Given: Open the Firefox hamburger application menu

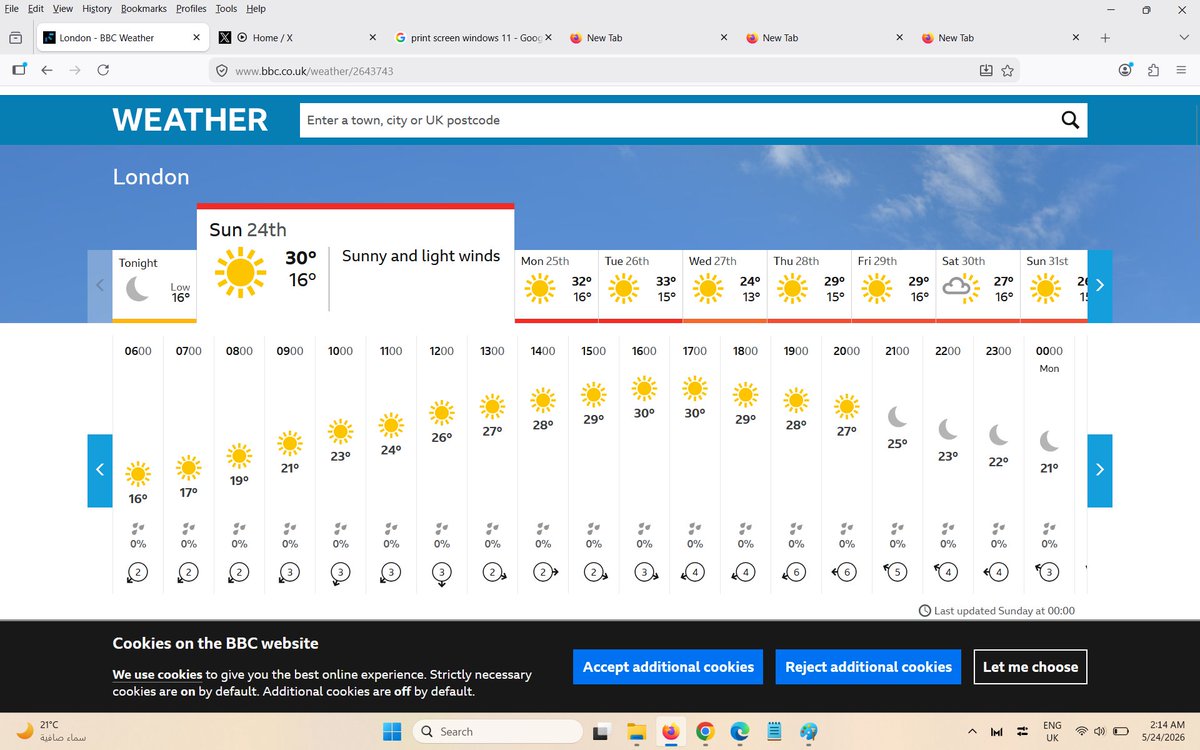Looking at the screenshot, I should tap(1182, 70).
